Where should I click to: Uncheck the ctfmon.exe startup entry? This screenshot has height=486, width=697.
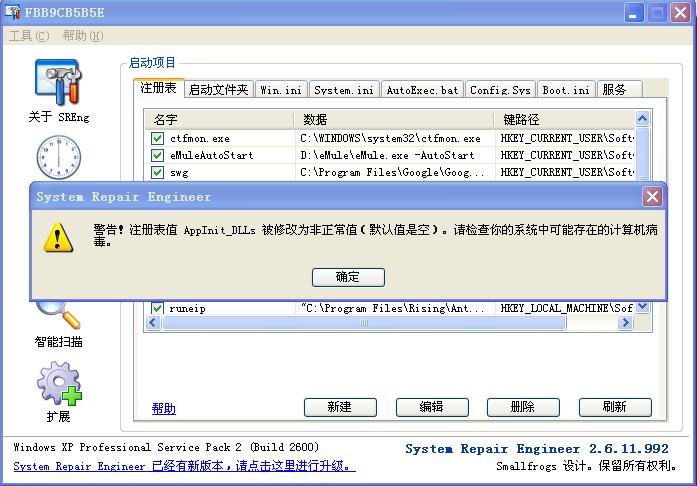[157, 138]
